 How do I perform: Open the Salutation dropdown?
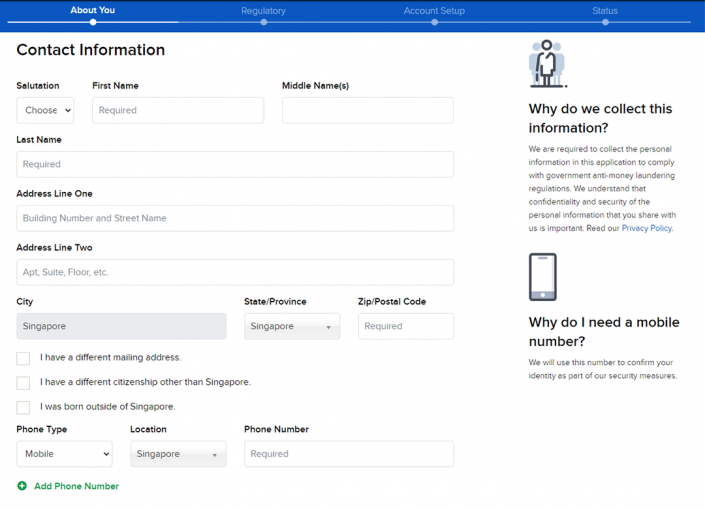pyautogui.click(x=45, y=111)
